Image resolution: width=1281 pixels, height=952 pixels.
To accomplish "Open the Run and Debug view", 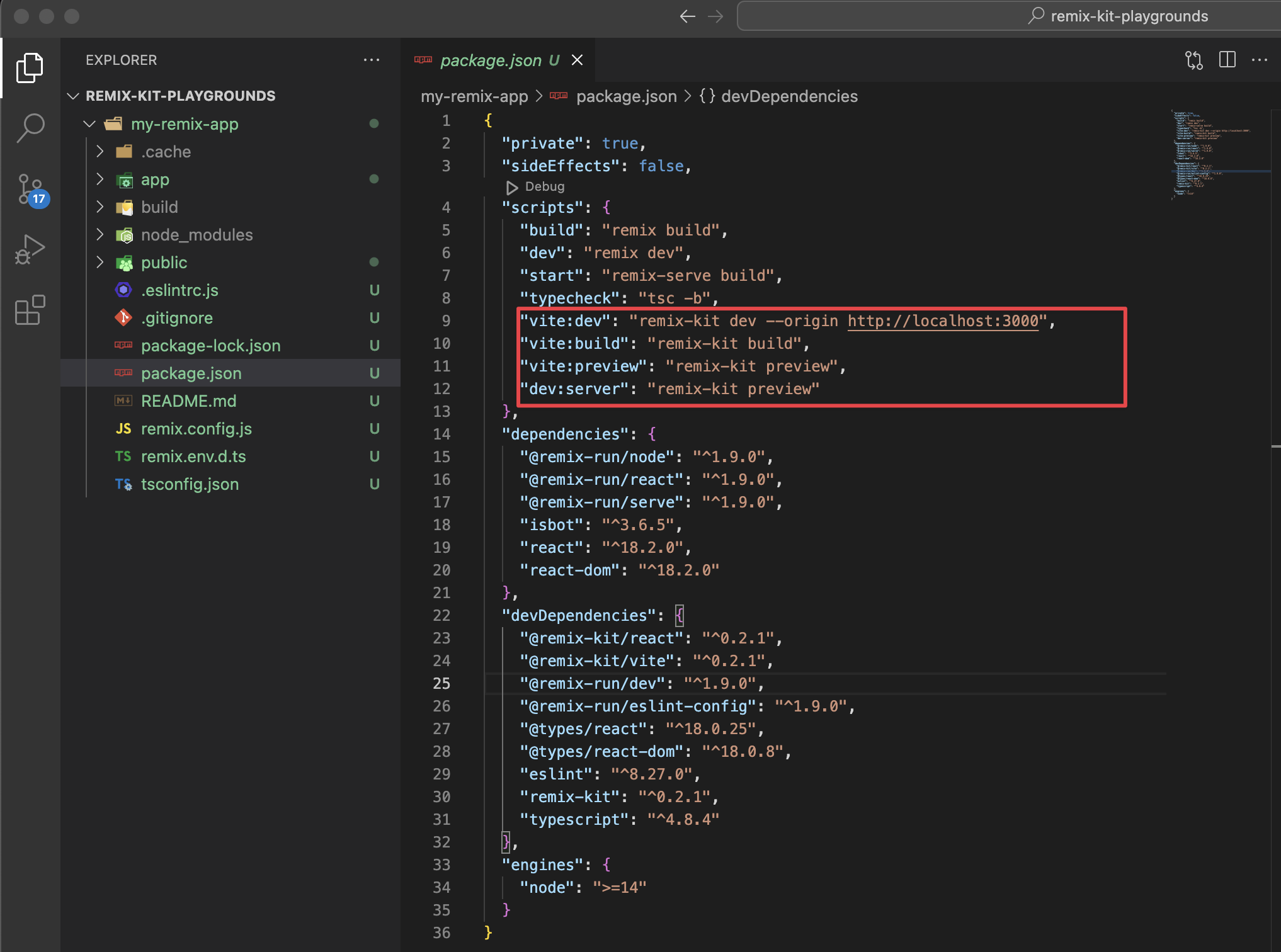I will click(x=30, y=250).
